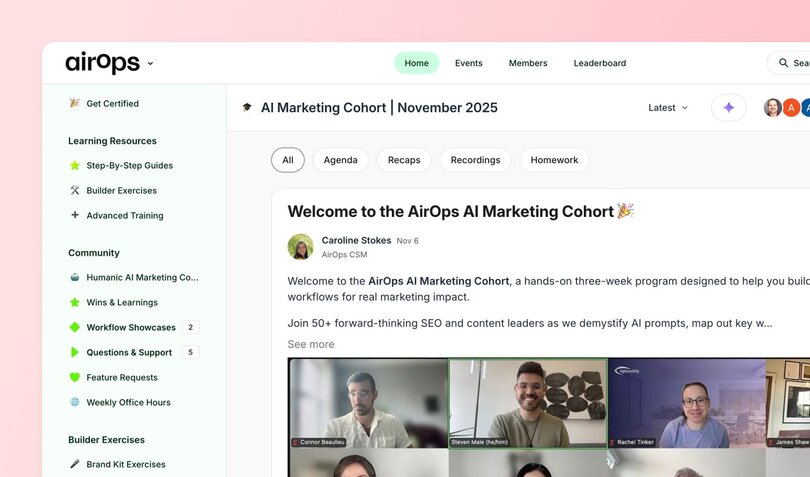Open Wins & Learnings
The image size is (810, 477).
[x=122, y=302]
